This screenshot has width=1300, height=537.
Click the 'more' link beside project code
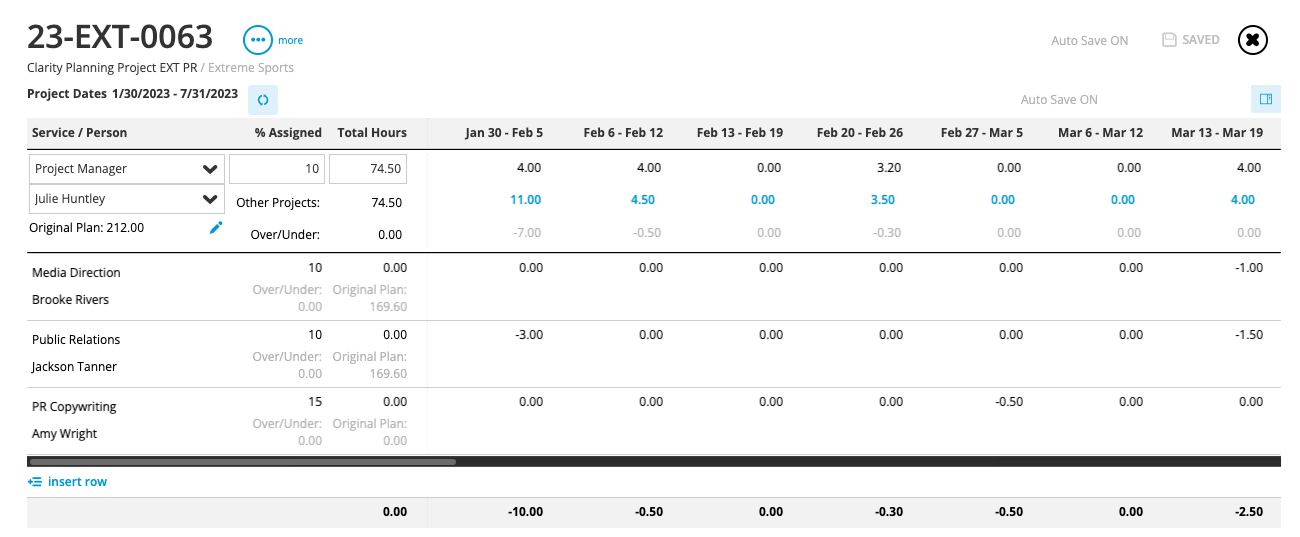coord(290,41)
